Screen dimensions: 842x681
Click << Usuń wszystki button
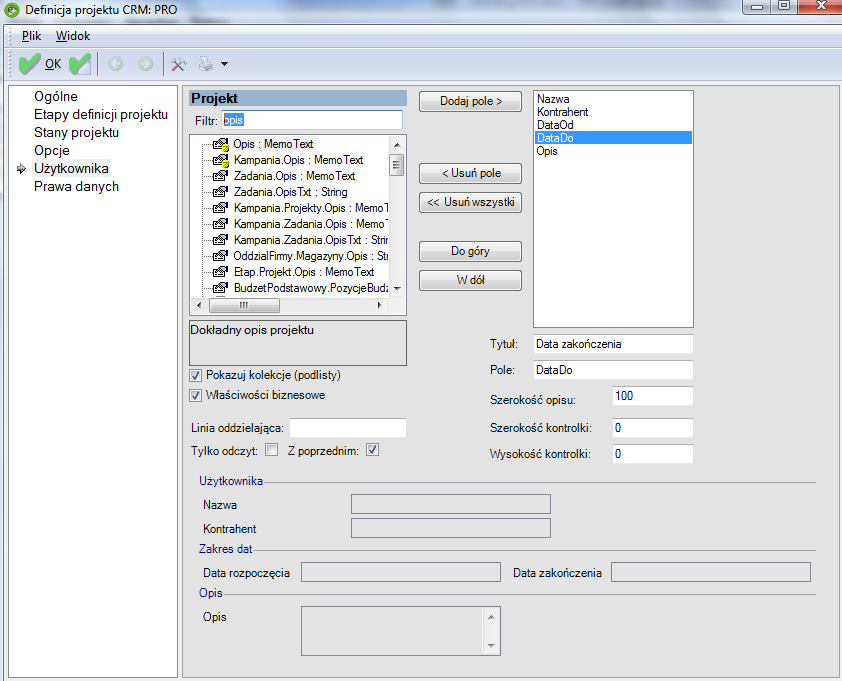coord(470,202)
